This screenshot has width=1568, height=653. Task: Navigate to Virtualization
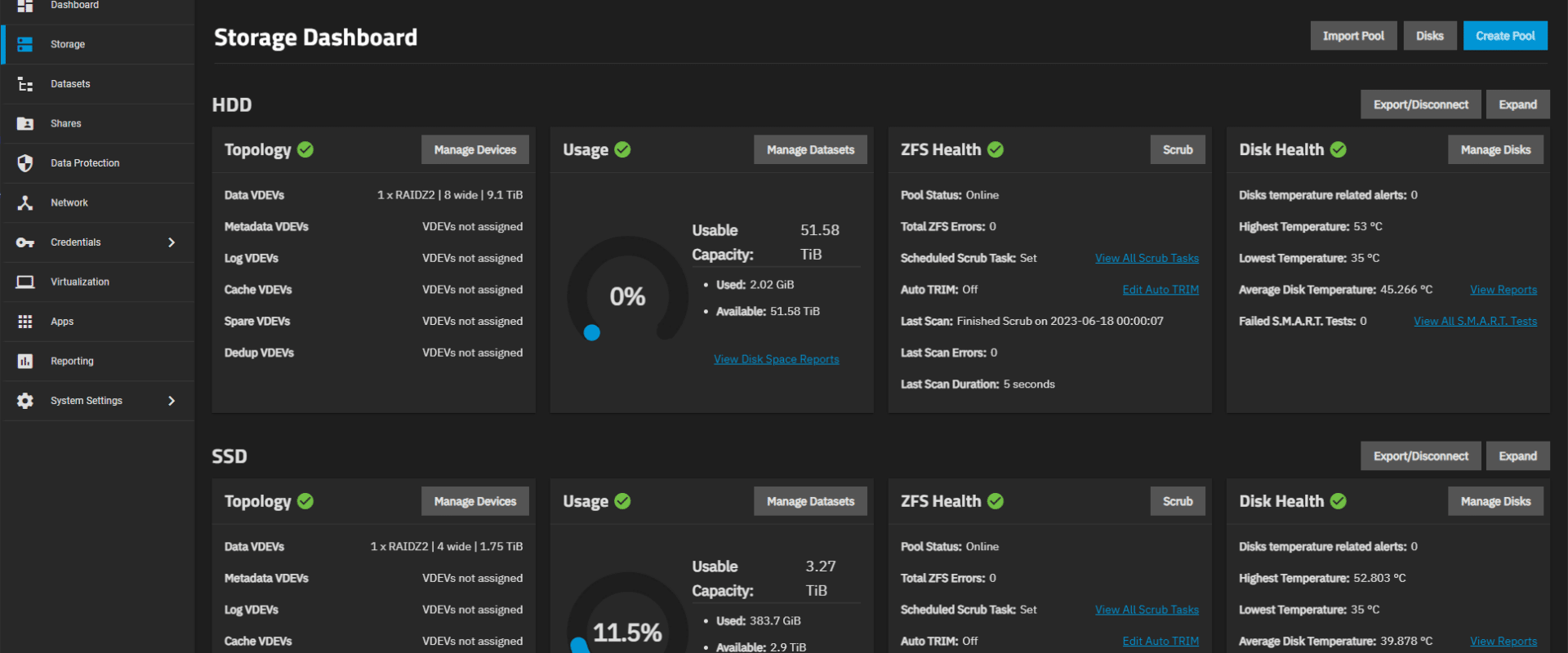[98, 282]
